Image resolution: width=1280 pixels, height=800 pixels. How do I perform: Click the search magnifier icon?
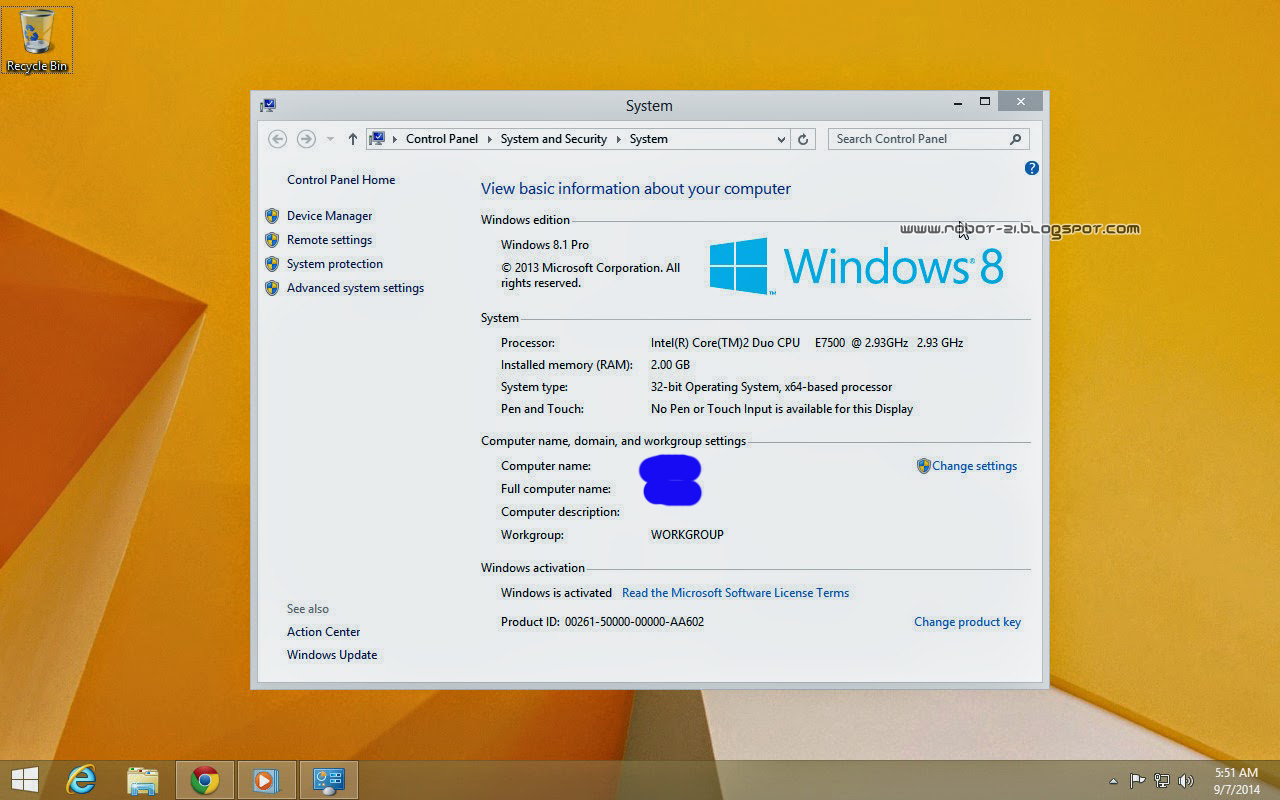(x=1016, y=139)
